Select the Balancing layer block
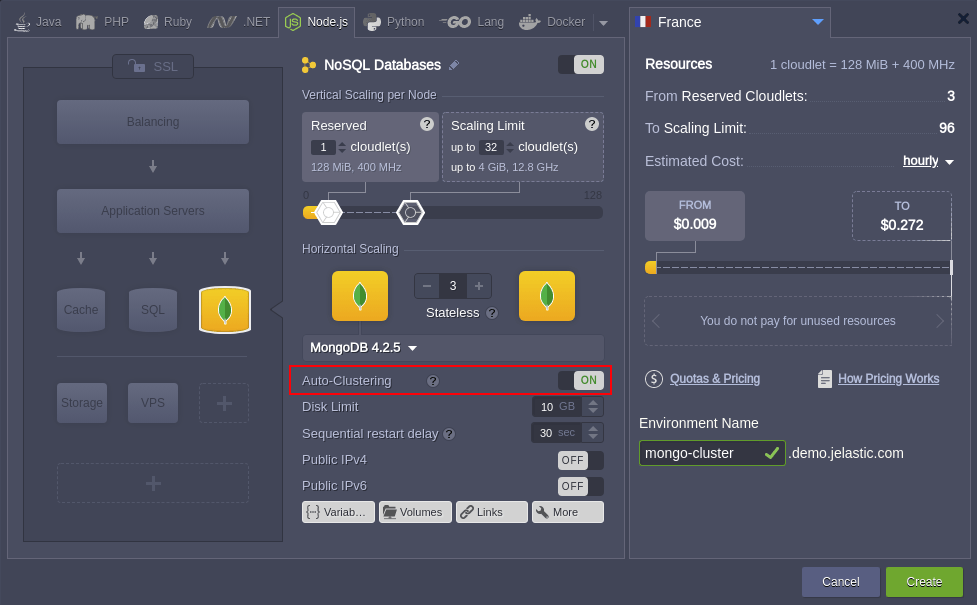Image resolution: width=977 pixels, height=605 pixels. click(x=153, y=122)
